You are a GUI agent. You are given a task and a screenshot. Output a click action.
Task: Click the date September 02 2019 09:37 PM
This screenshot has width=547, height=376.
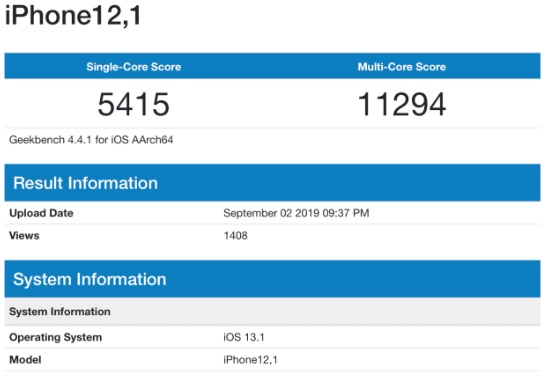pyautogui.click(x=296, y=213)
